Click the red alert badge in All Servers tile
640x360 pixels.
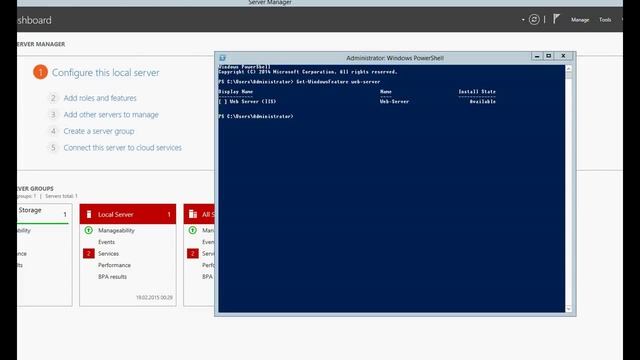[193, 253]
